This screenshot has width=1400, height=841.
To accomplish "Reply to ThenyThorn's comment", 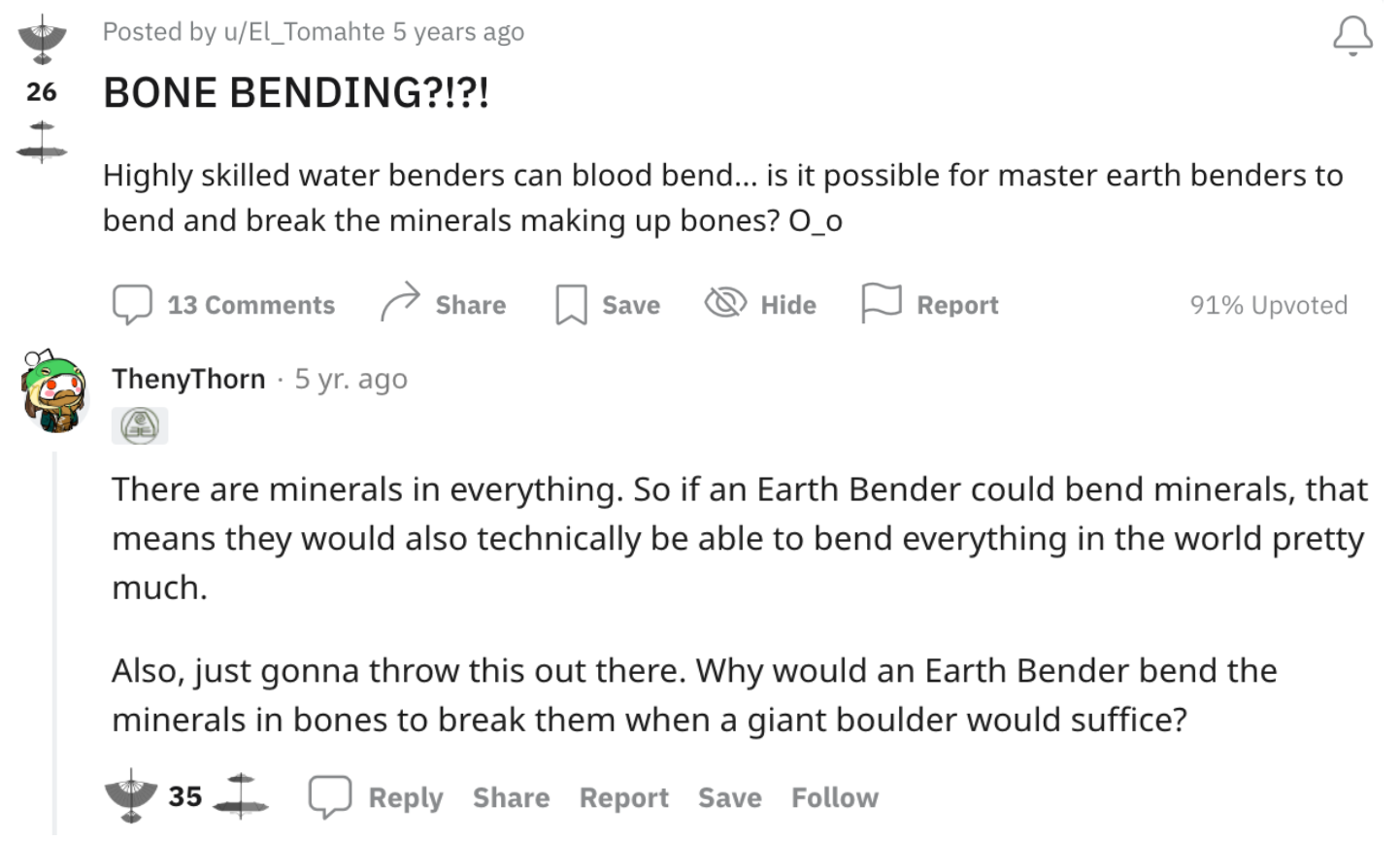I will [x=377, y=797].
